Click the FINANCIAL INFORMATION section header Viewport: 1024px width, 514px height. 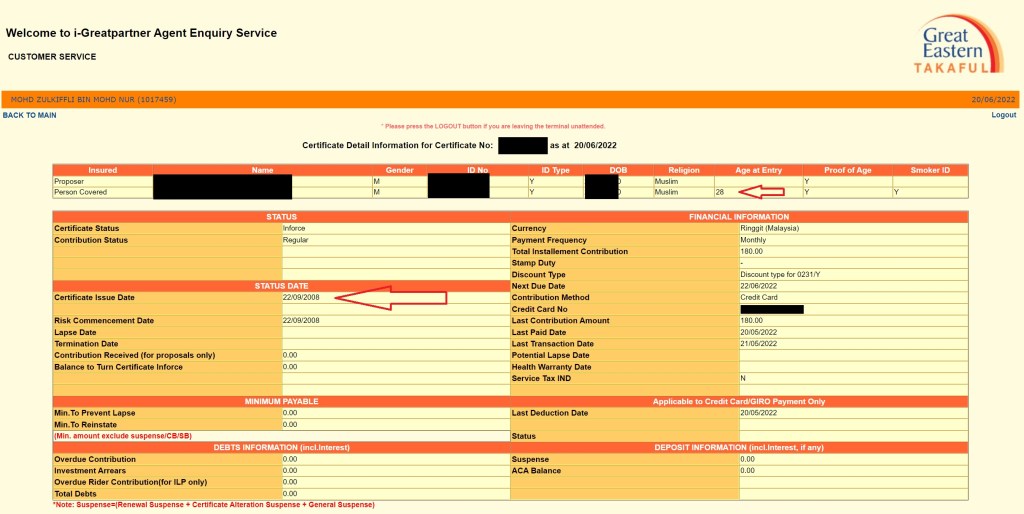pyautogui.click(x=739, y=217)
